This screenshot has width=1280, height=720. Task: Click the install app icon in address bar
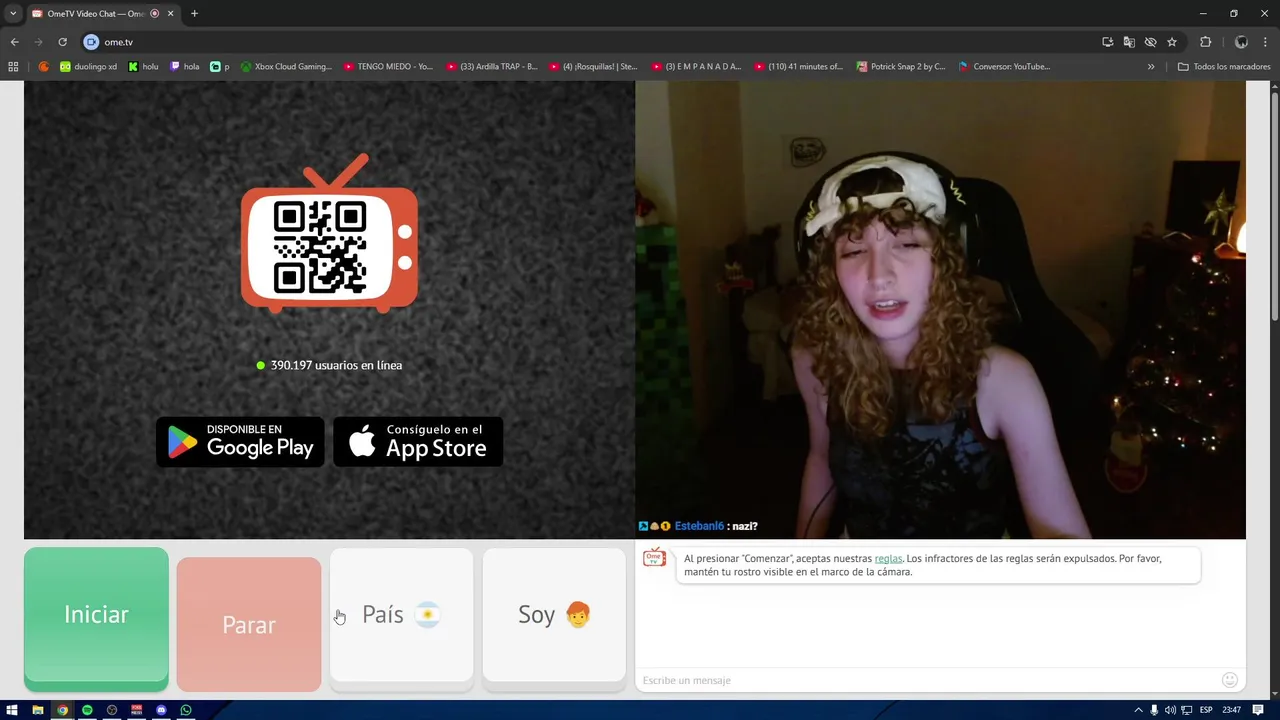point(1108,42)
